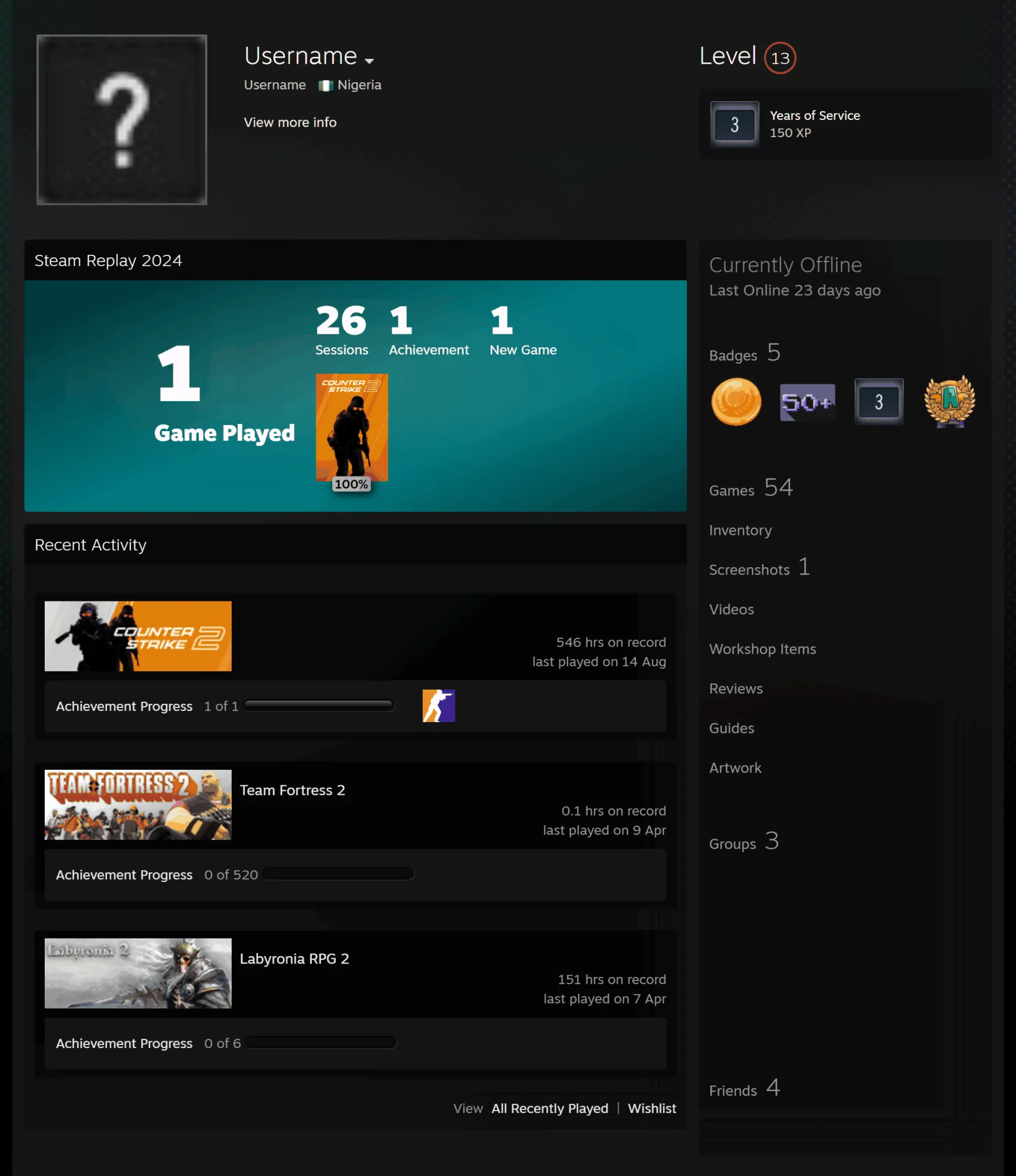Open the Badges 5 link
The height and width of the screenshot is (1176, 1016).
click(745, 353)
